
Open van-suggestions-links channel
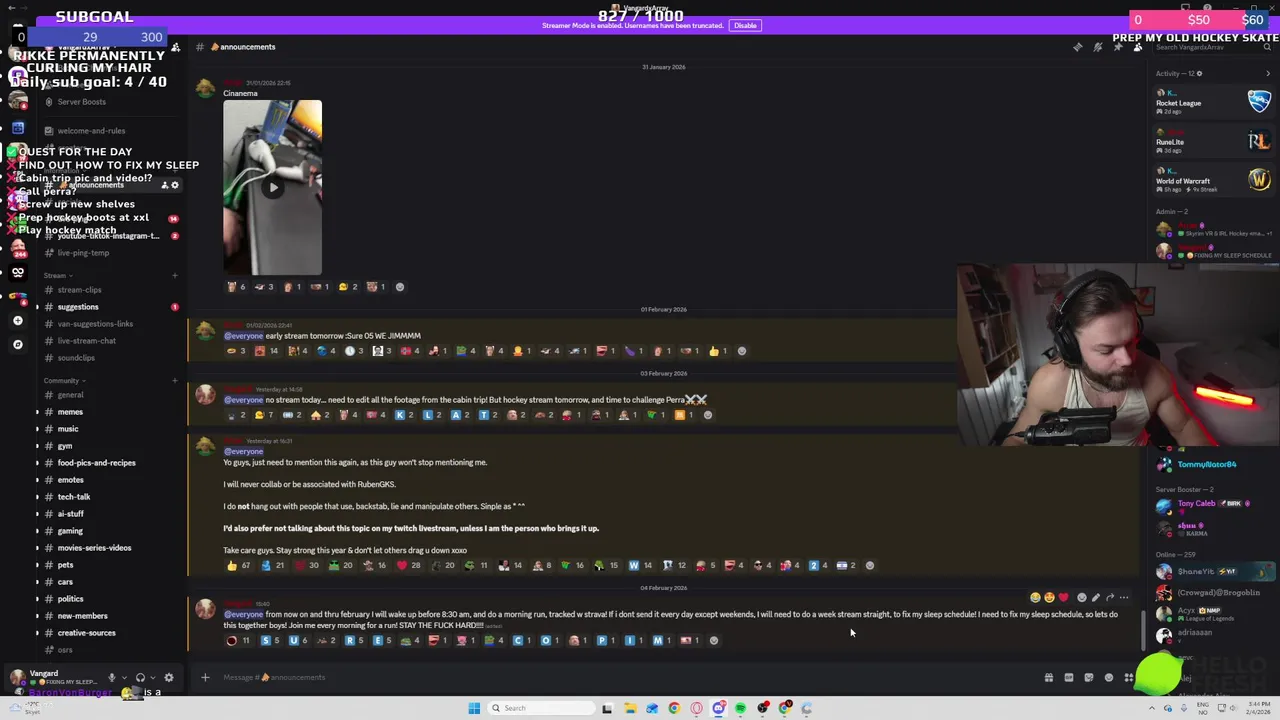[x=95, y=324]
